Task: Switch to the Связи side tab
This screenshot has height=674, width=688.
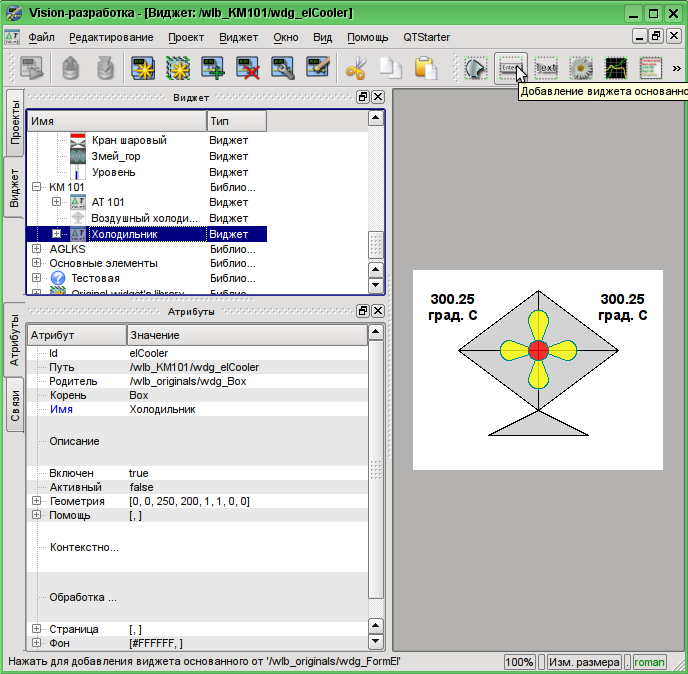Action: [x=14, y=406]
